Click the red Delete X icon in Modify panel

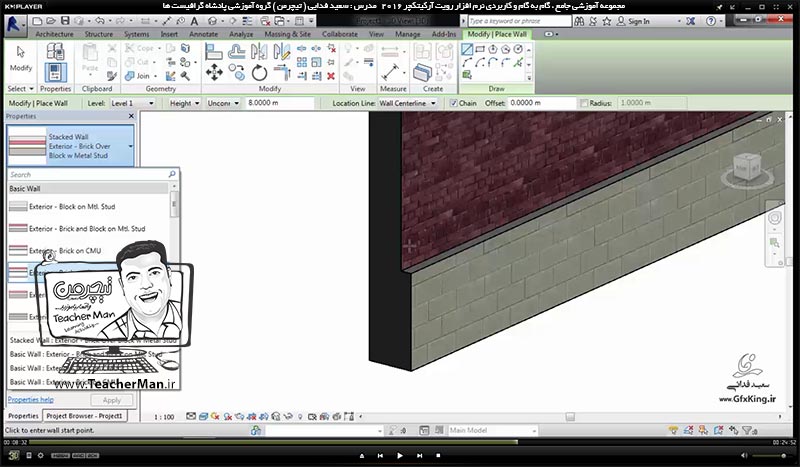click(331, 76)
